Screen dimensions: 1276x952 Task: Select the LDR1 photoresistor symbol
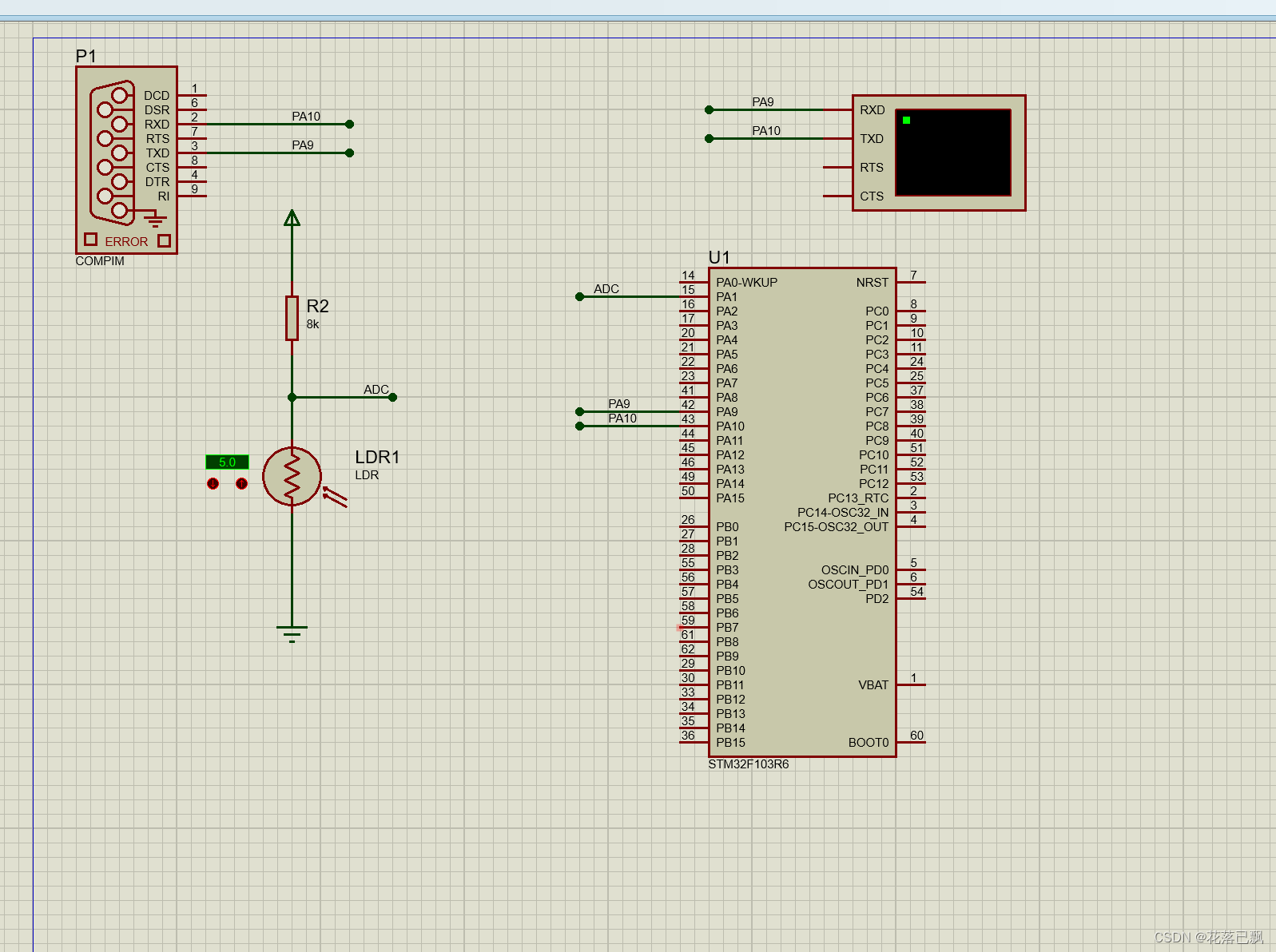292,477
